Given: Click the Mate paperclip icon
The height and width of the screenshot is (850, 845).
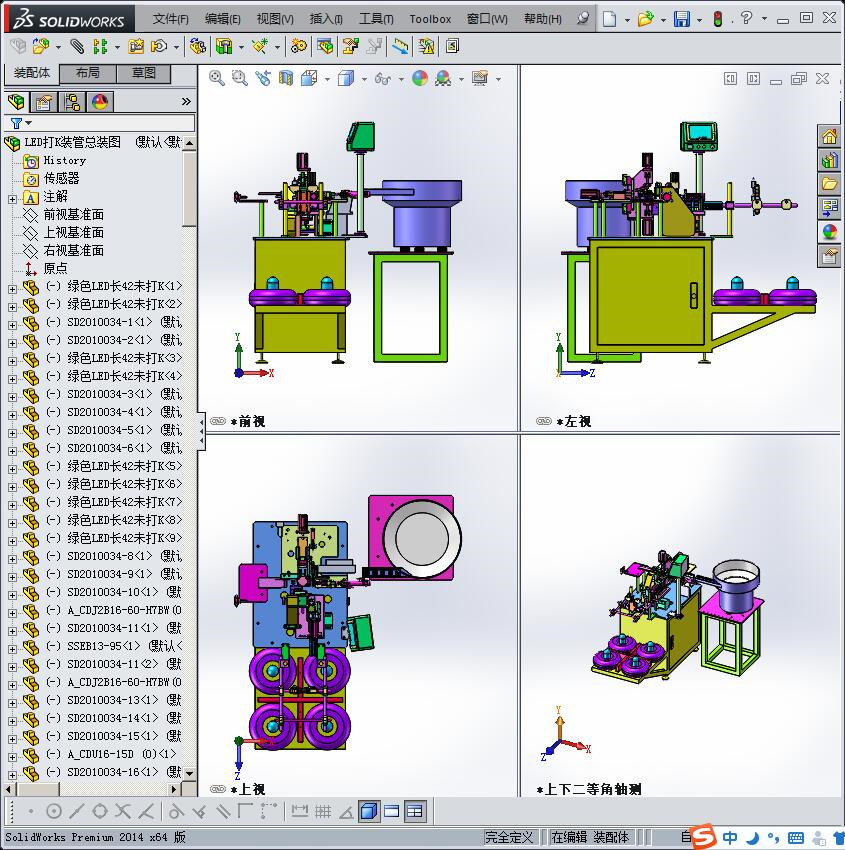Looking at the screenshot, I should coord(77,47).
